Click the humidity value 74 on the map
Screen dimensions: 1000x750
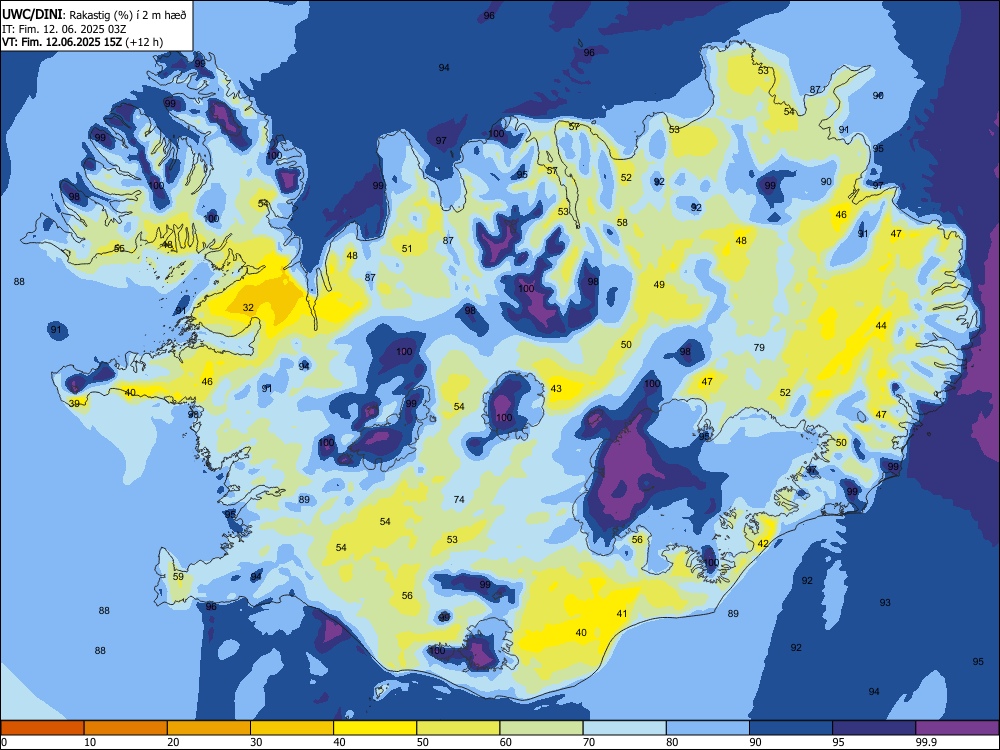[459, 499]
